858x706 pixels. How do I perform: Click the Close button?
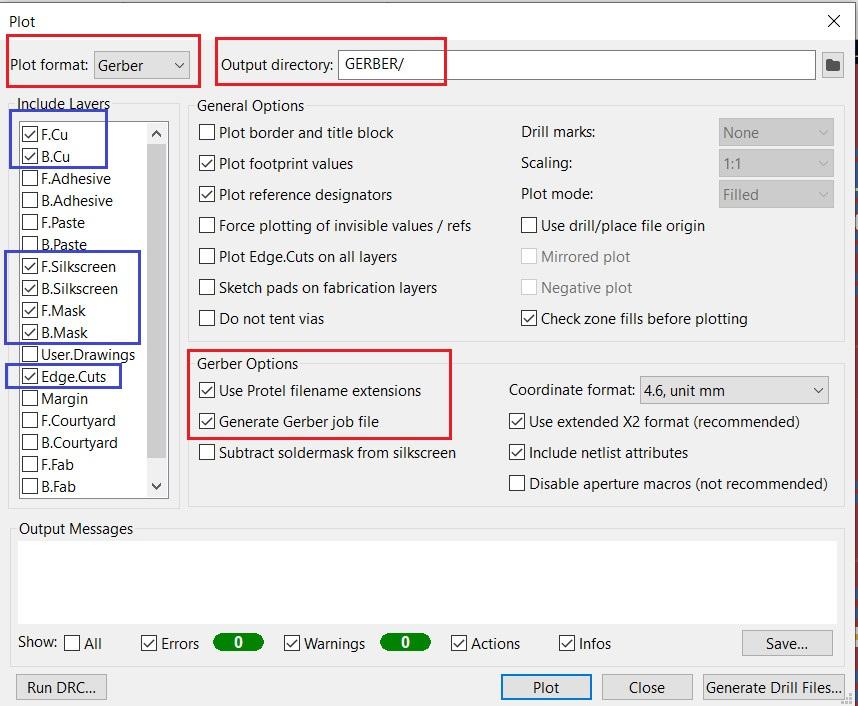point(647,687)
